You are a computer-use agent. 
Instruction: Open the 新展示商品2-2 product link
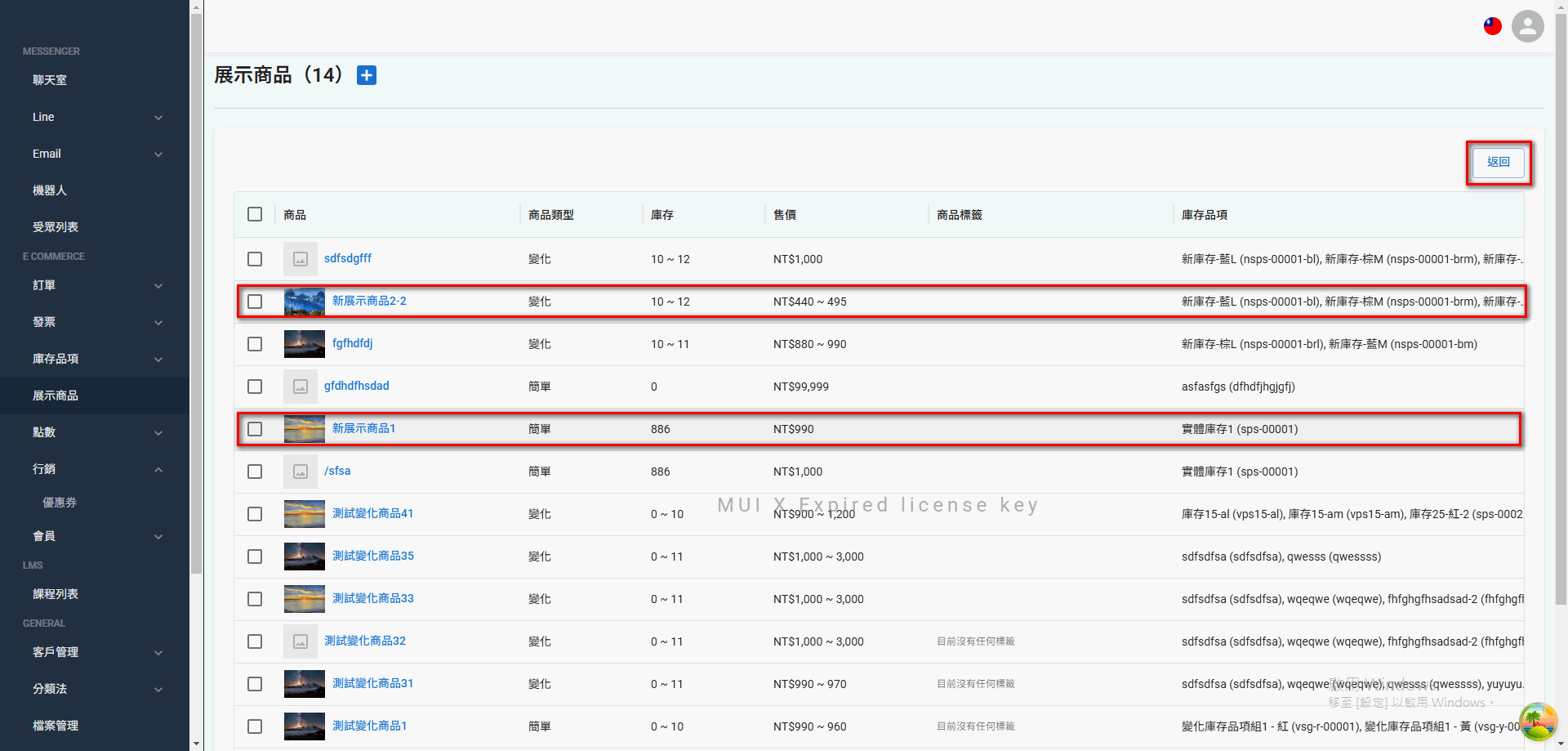(x=369, y=301)
